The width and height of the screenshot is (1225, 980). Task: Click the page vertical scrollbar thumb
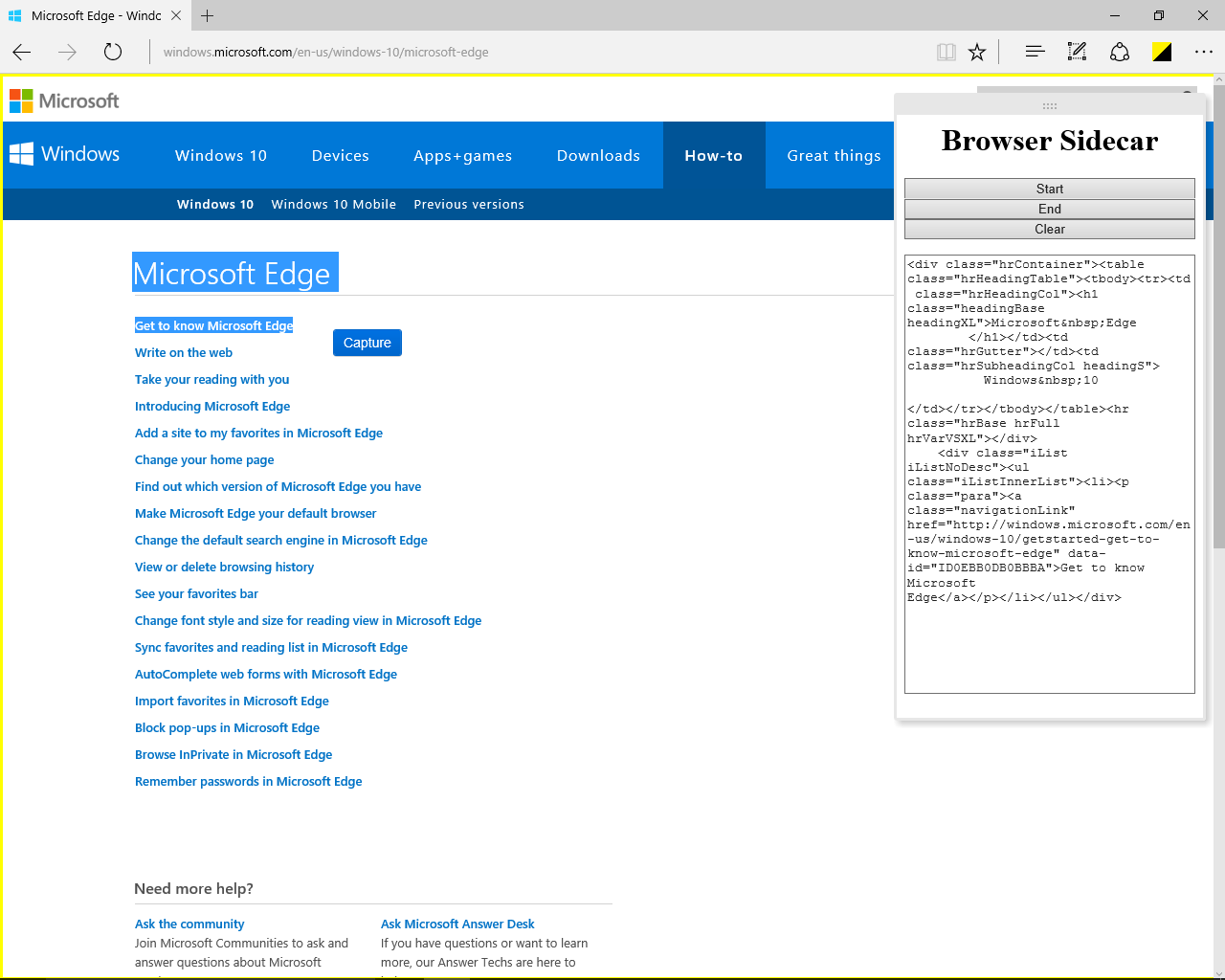[x=1218, y=316]
